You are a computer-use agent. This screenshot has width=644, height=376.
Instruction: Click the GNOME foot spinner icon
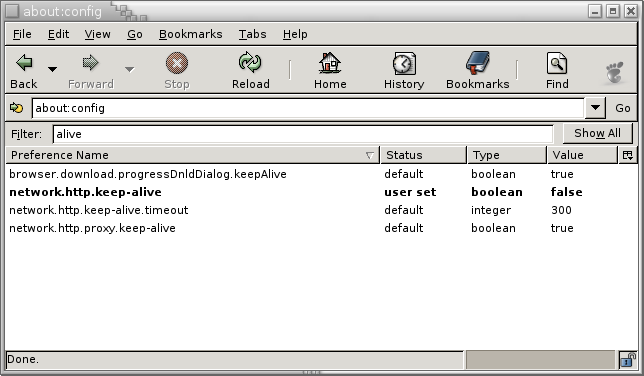(x=615, y=72)
